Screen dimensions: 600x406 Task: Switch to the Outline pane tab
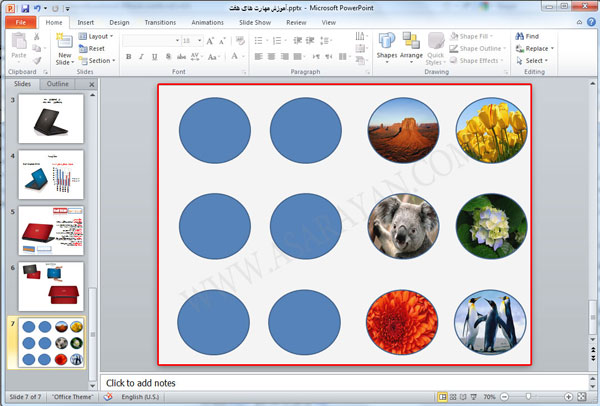(59, 84)
